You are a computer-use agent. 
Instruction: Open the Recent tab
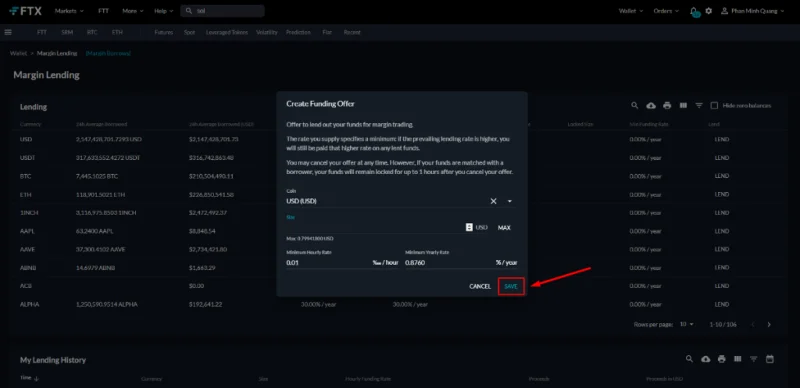tap(352, 32)
